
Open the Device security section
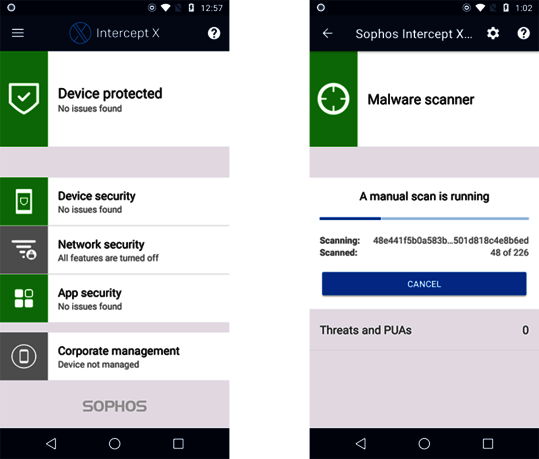114,201
